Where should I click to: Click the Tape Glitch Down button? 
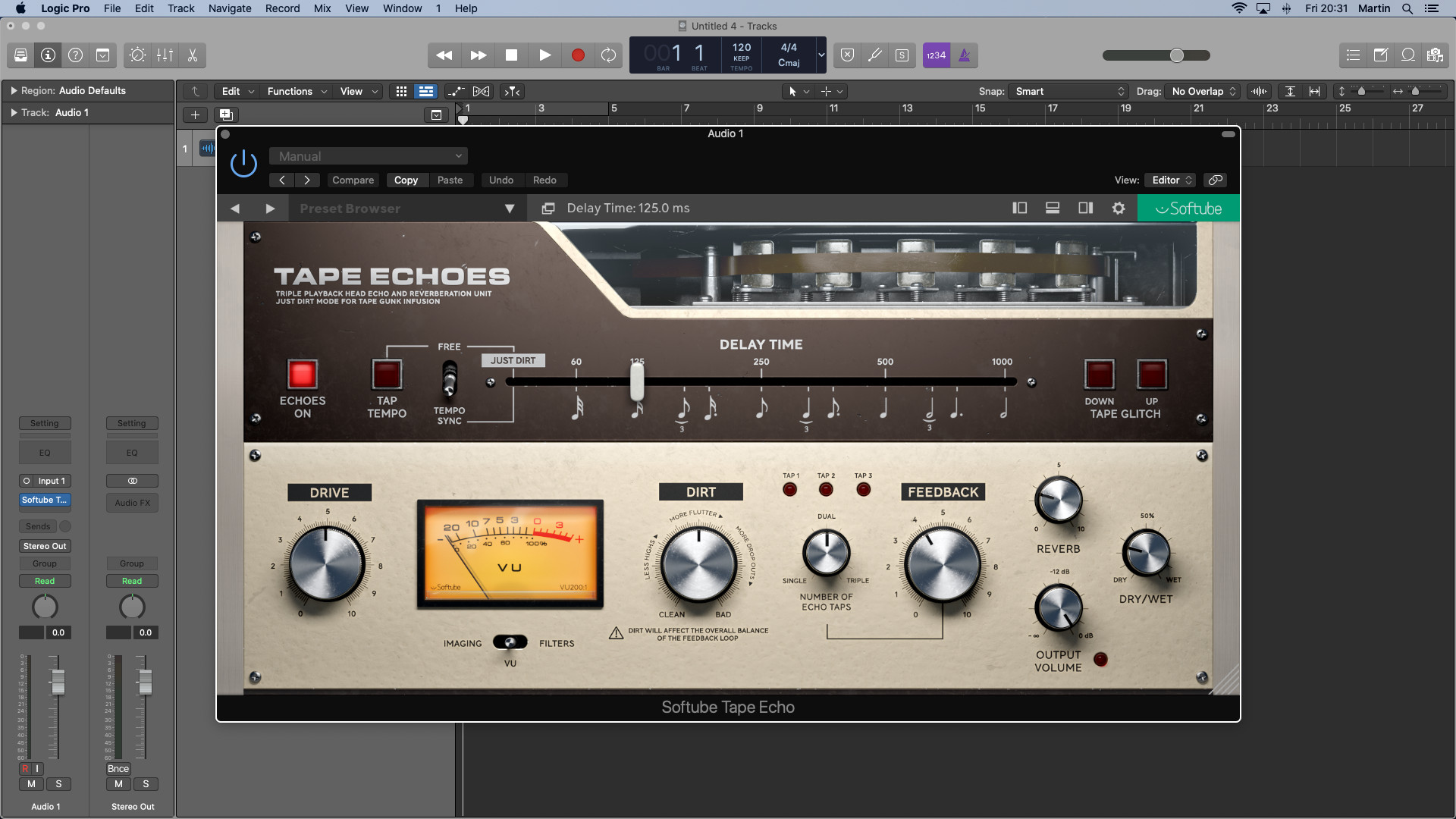coord(1100,375)
